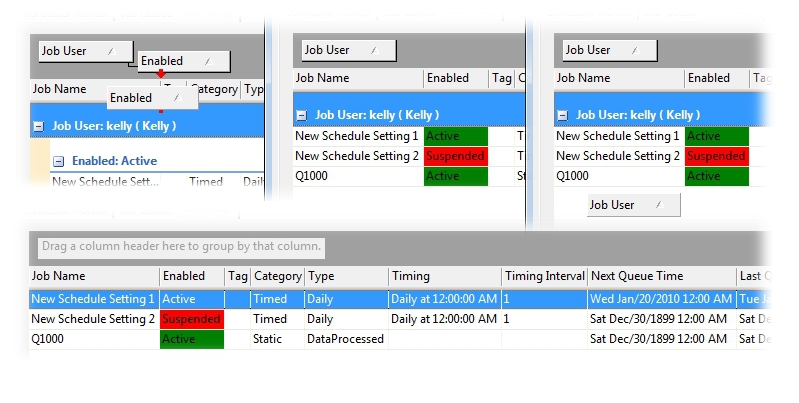Select the DataProcessed type cell
Viewport: 799px width, 403px height.
(x=345, y=339)
